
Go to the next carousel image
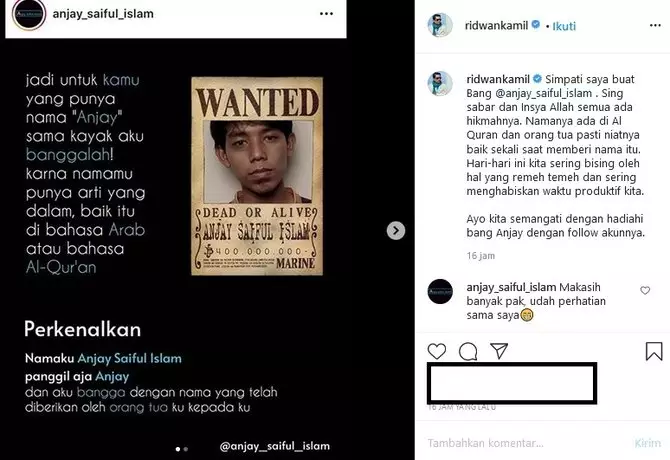pos(396,231)
